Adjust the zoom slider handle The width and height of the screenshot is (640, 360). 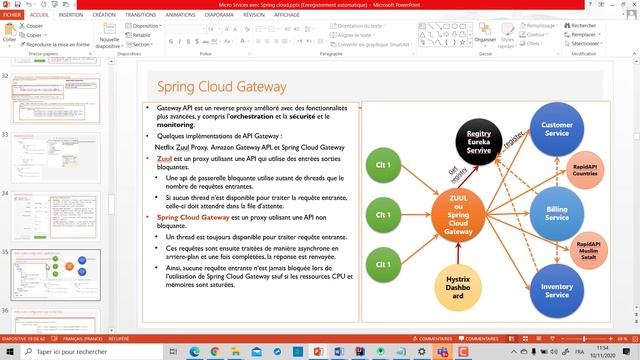pos(584,339)
